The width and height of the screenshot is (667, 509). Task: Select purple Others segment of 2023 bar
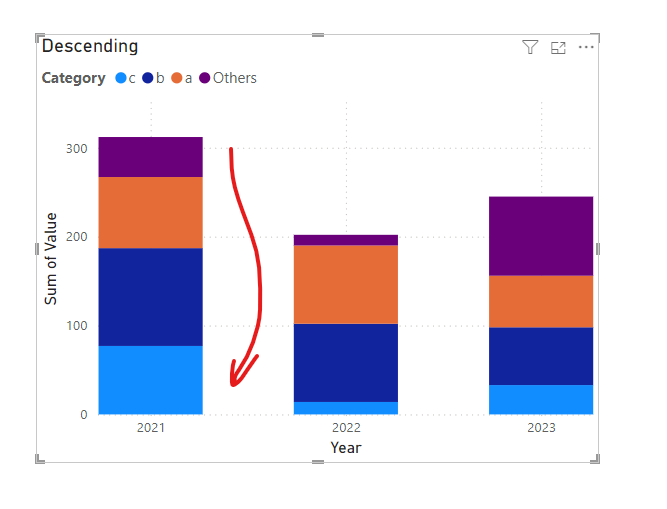coord(541,236)
